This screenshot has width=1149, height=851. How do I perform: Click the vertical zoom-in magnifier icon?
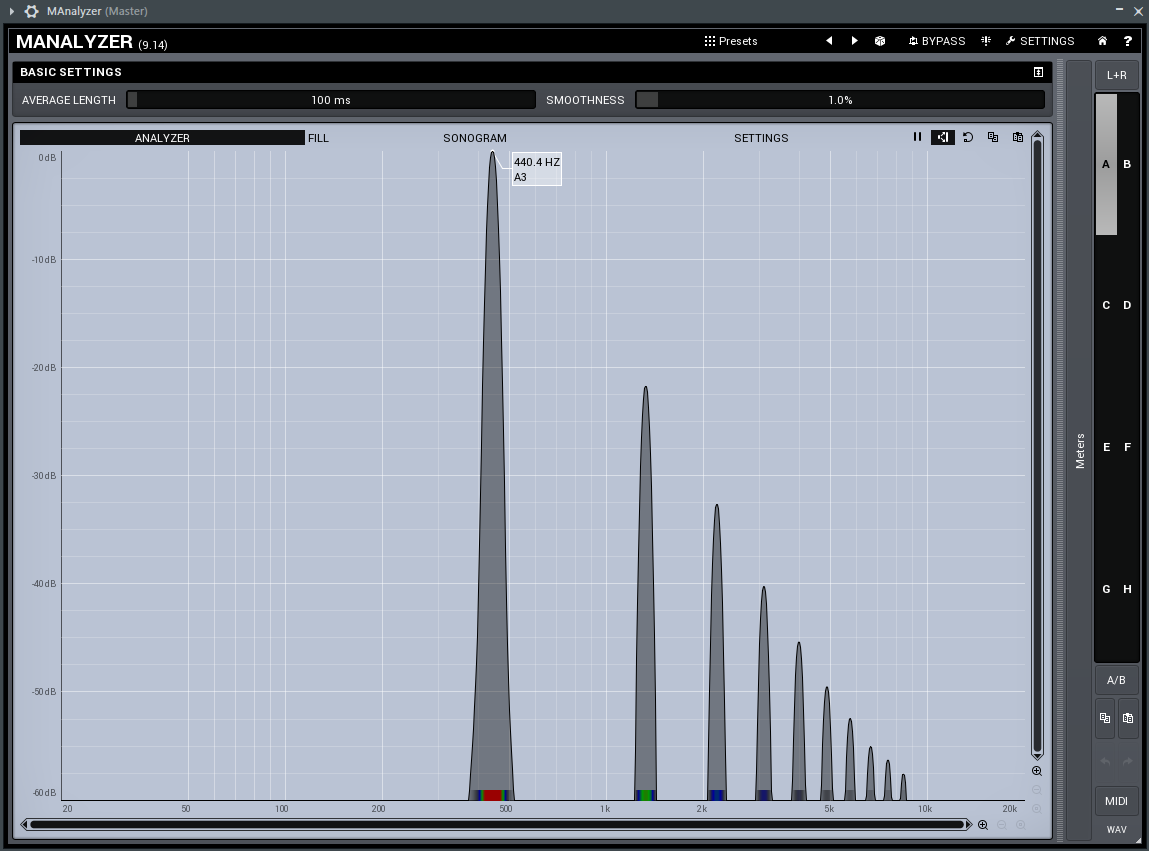pyautogui.click(x=1037, y=771)
